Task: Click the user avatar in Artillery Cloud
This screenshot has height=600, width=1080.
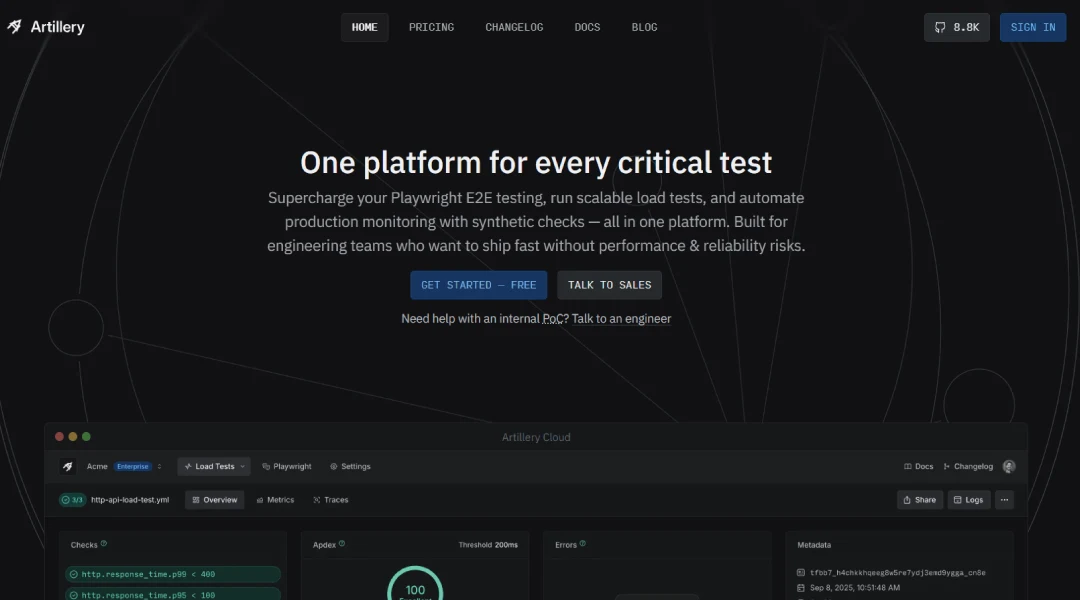Action: pyautogui.click(x=1009, y=466)
